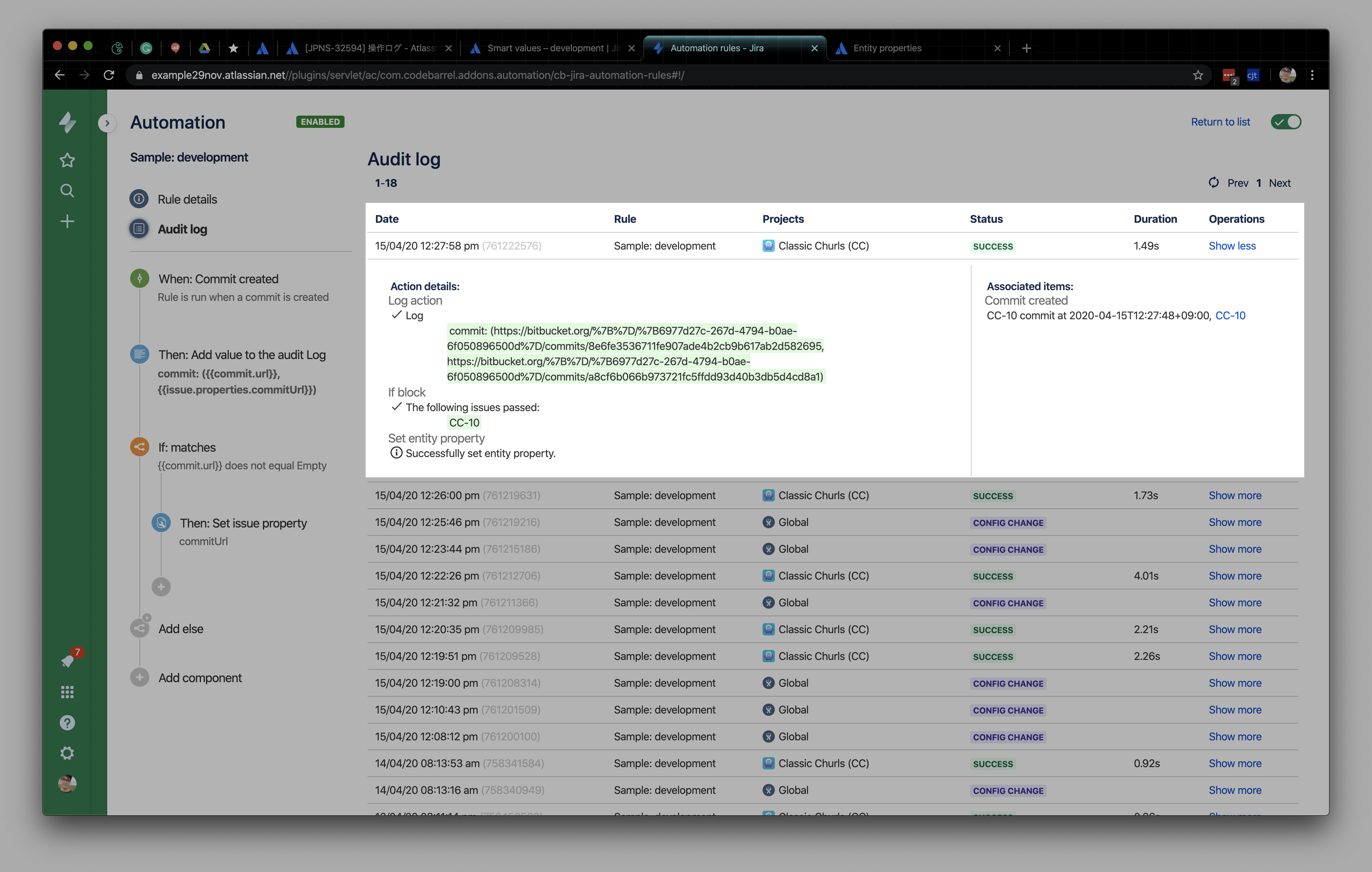Show more for the 12:25:46 pm entry
1372x872 pixels.
[1235, 522]
